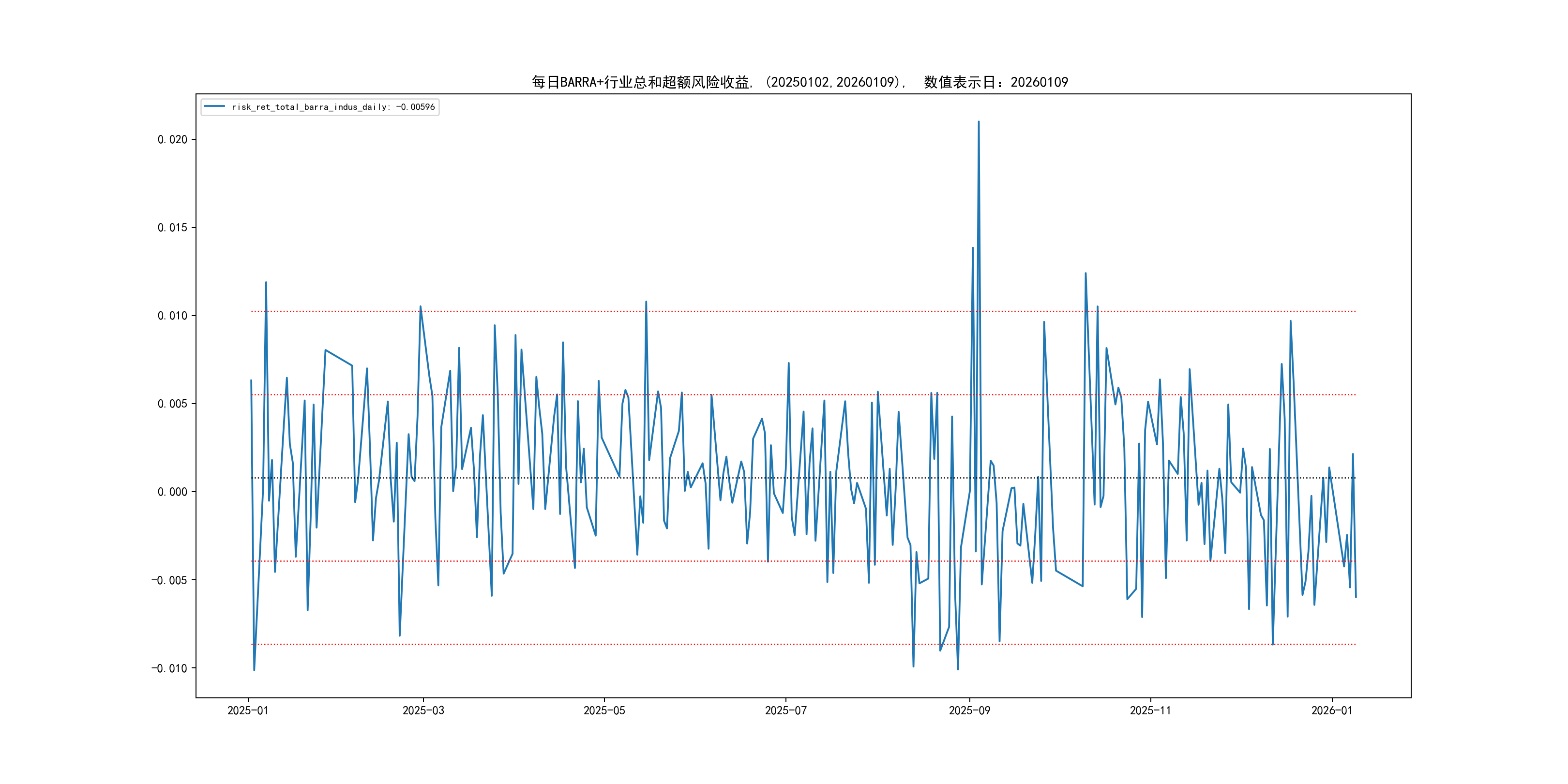
Task: Click the 2025-07 x-axis label
Action: tap(785, 710)
